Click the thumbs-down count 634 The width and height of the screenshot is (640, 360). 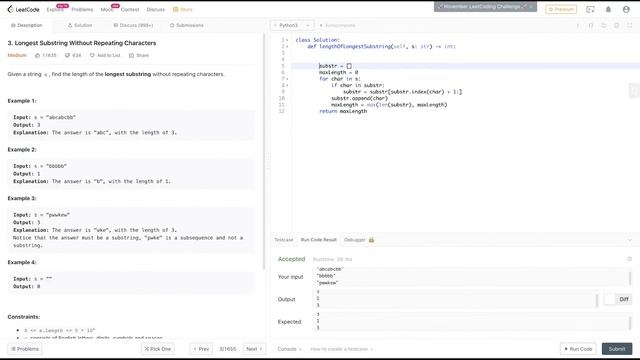73,55
